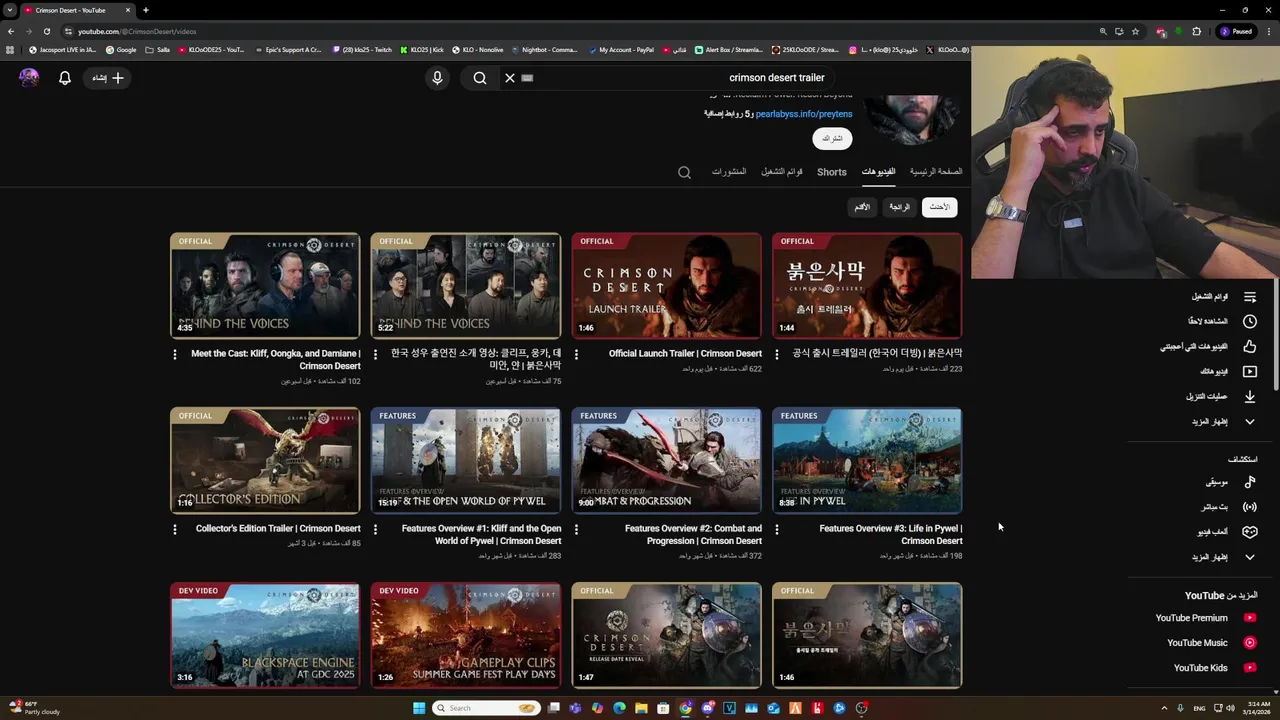Image resolution: width=1280 pixels, height=720 pixels.
Task: Open the Blackspace Engine at GDC 2025 thumbnail
Action: [265, 636]
